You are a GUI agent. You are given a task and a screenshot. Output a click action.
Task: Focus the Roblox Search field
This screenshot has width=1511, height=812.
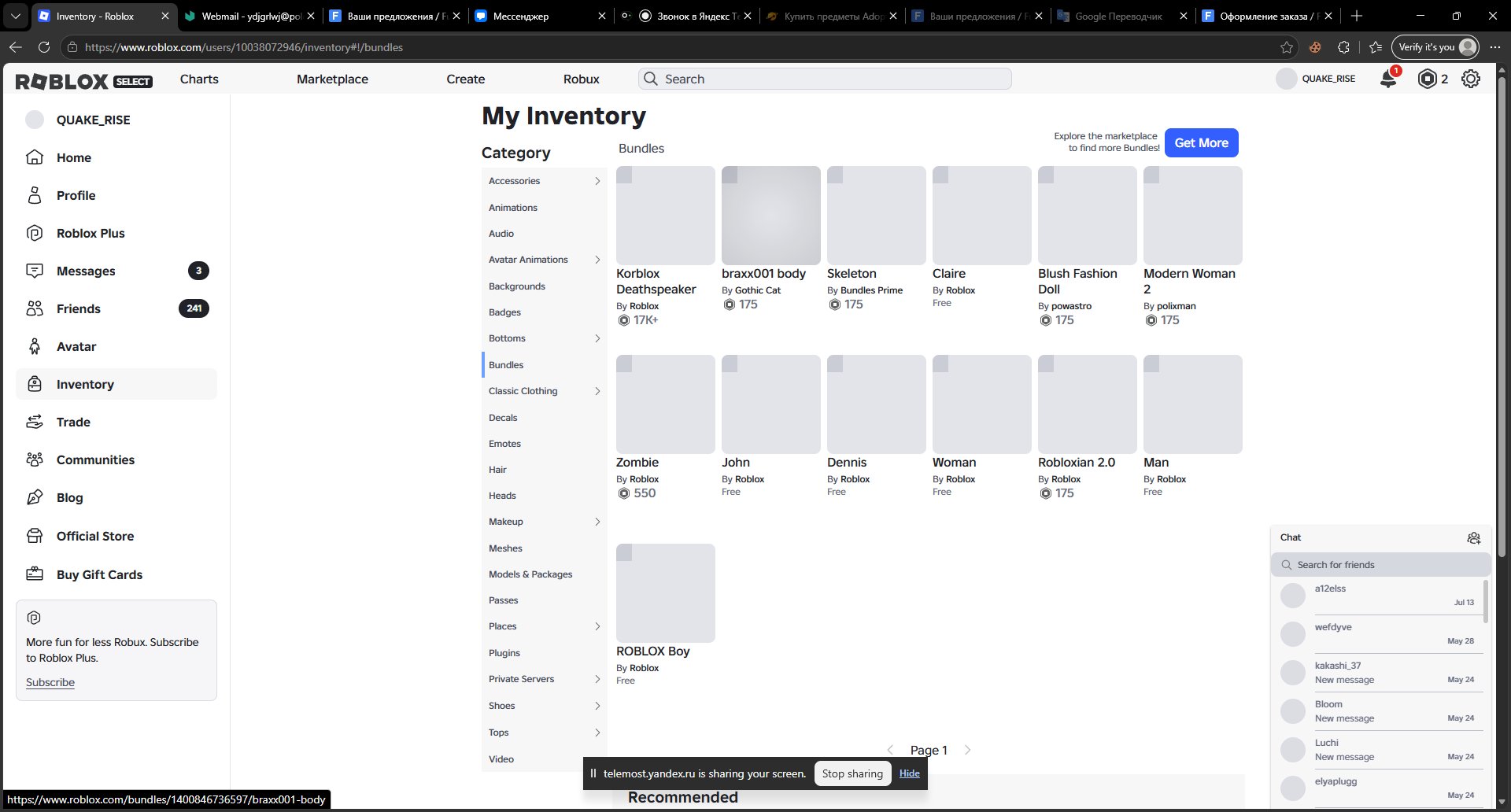tap(825, 79)
